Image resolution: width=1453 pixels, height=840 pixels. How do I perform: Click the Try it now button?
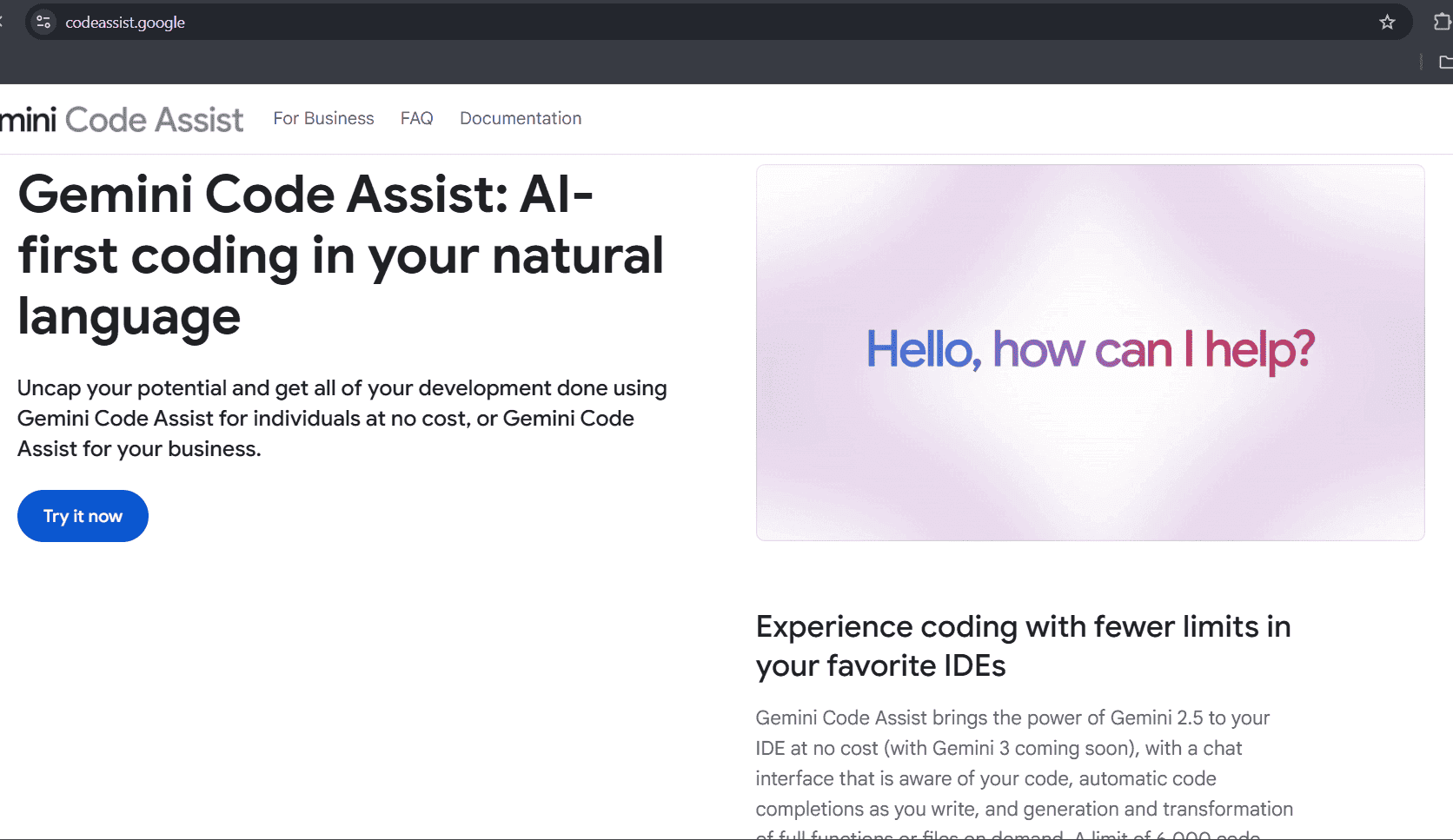pyautogui.click(x=83, y=516)
